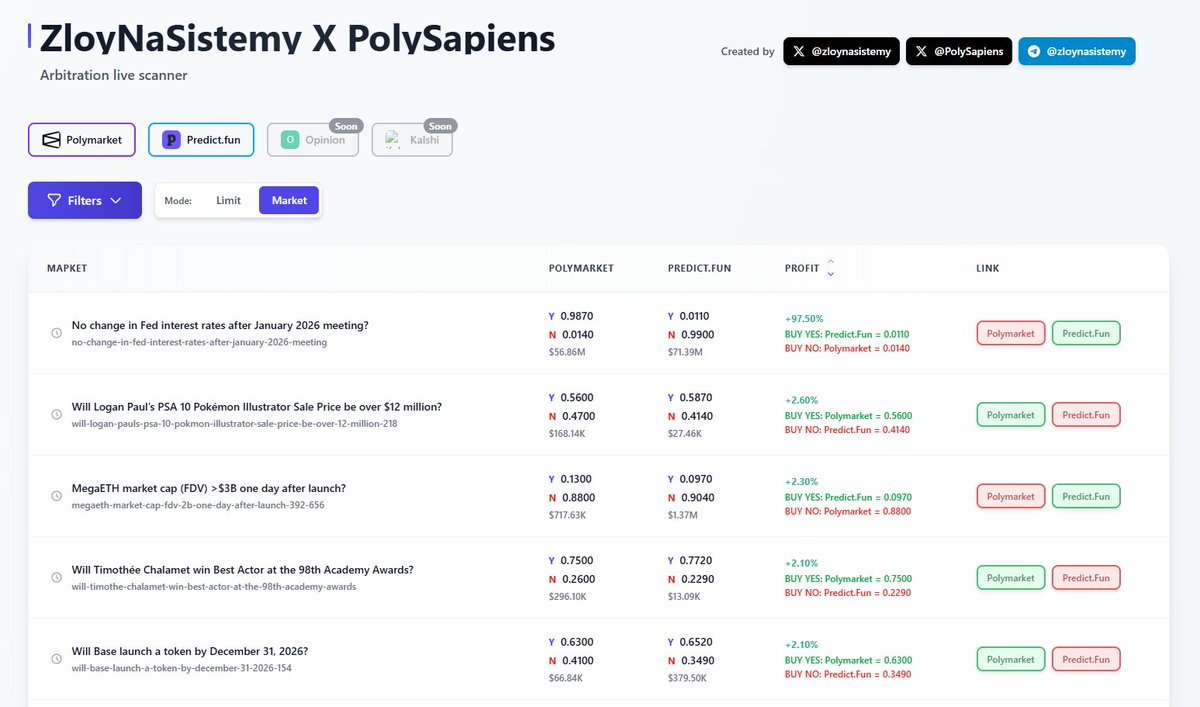Click the green Opinion logo icon

point(290,140)
